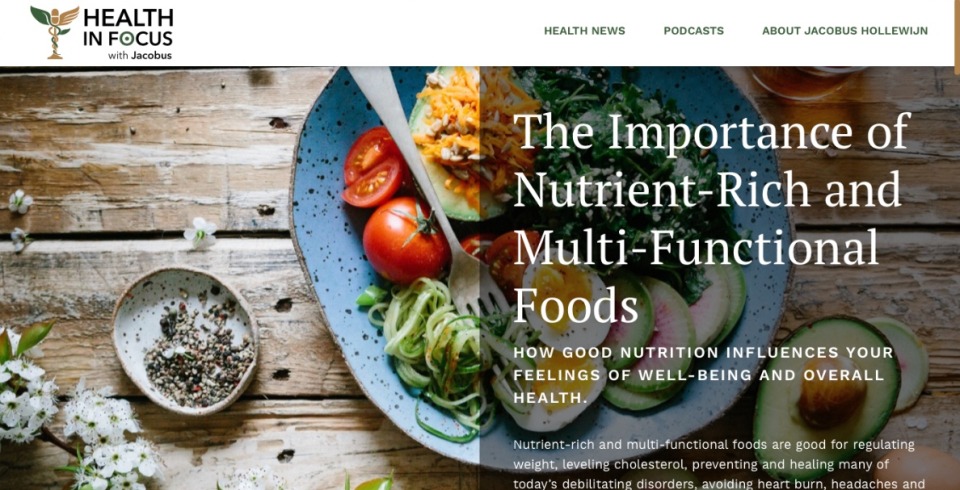Click the sliced tomato halves at the plate's top
This screenshot has width=960, height=490.
coord(373,167)
